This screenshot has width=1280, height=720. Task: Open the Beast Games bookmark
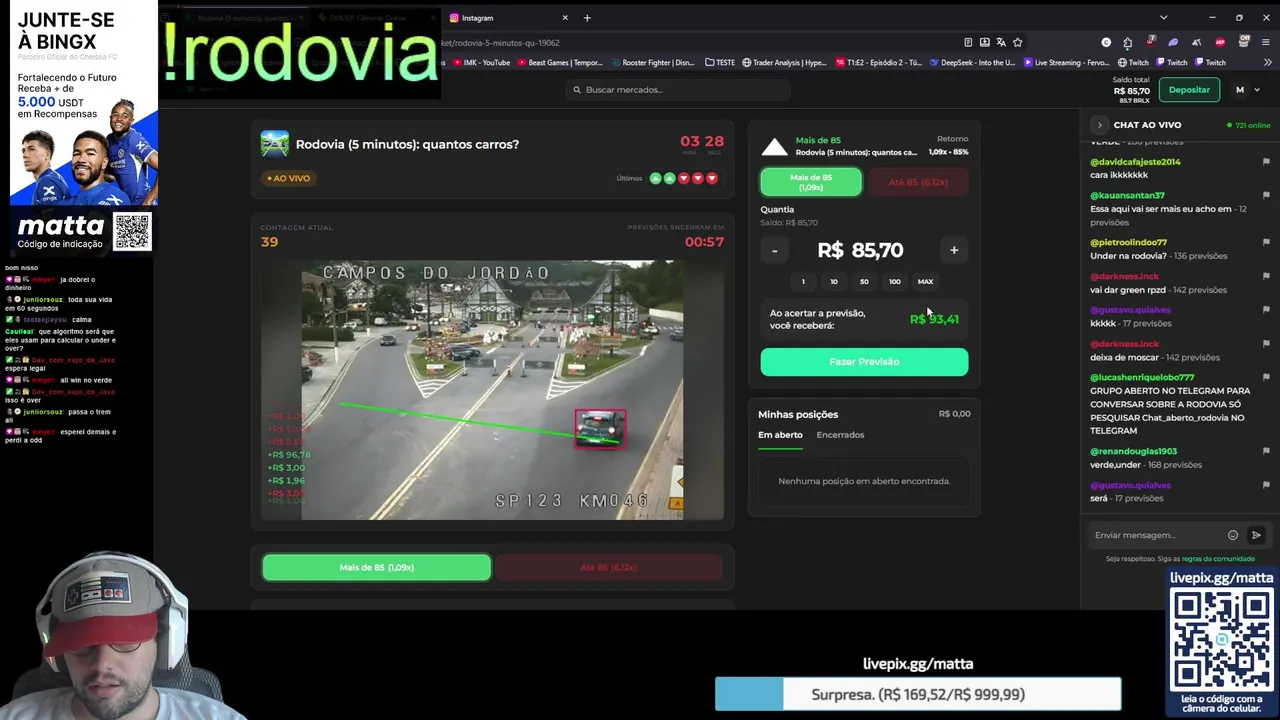tap(560, 63)
